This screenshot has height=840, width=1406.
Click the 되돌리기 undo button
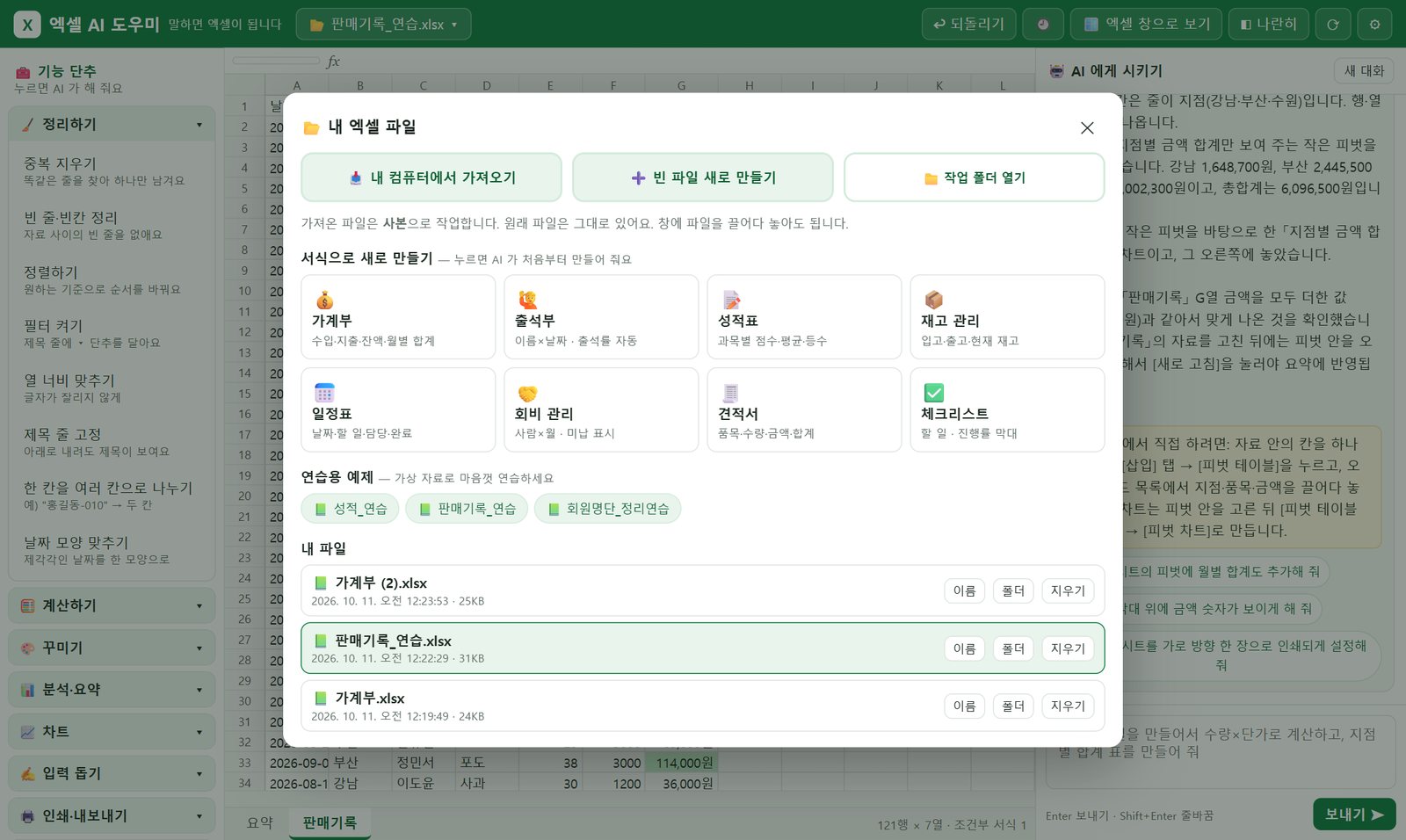(969, 25)
